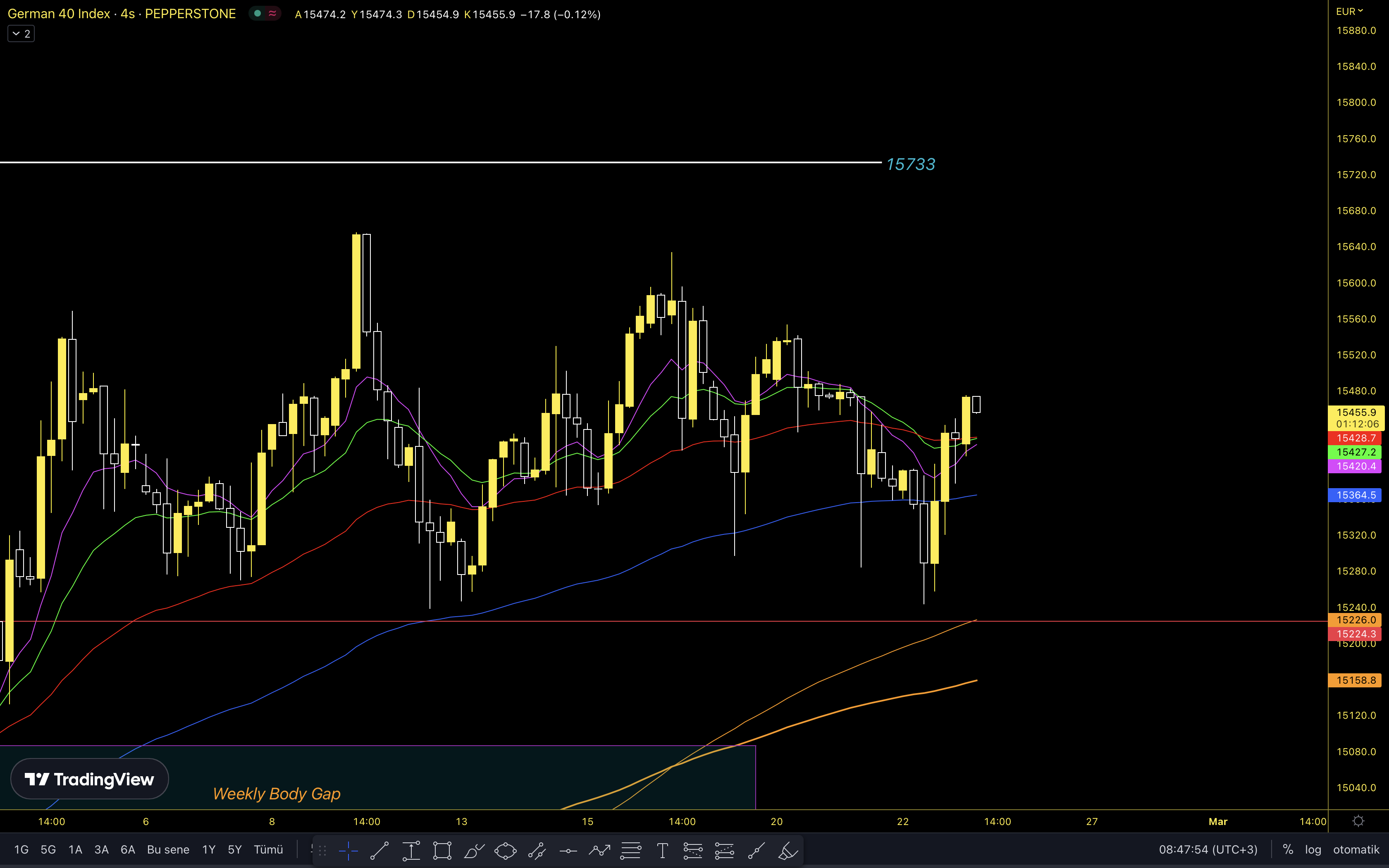Switch to the 1A date range
Screen dimensions: 1389x868
coord(75,850)
